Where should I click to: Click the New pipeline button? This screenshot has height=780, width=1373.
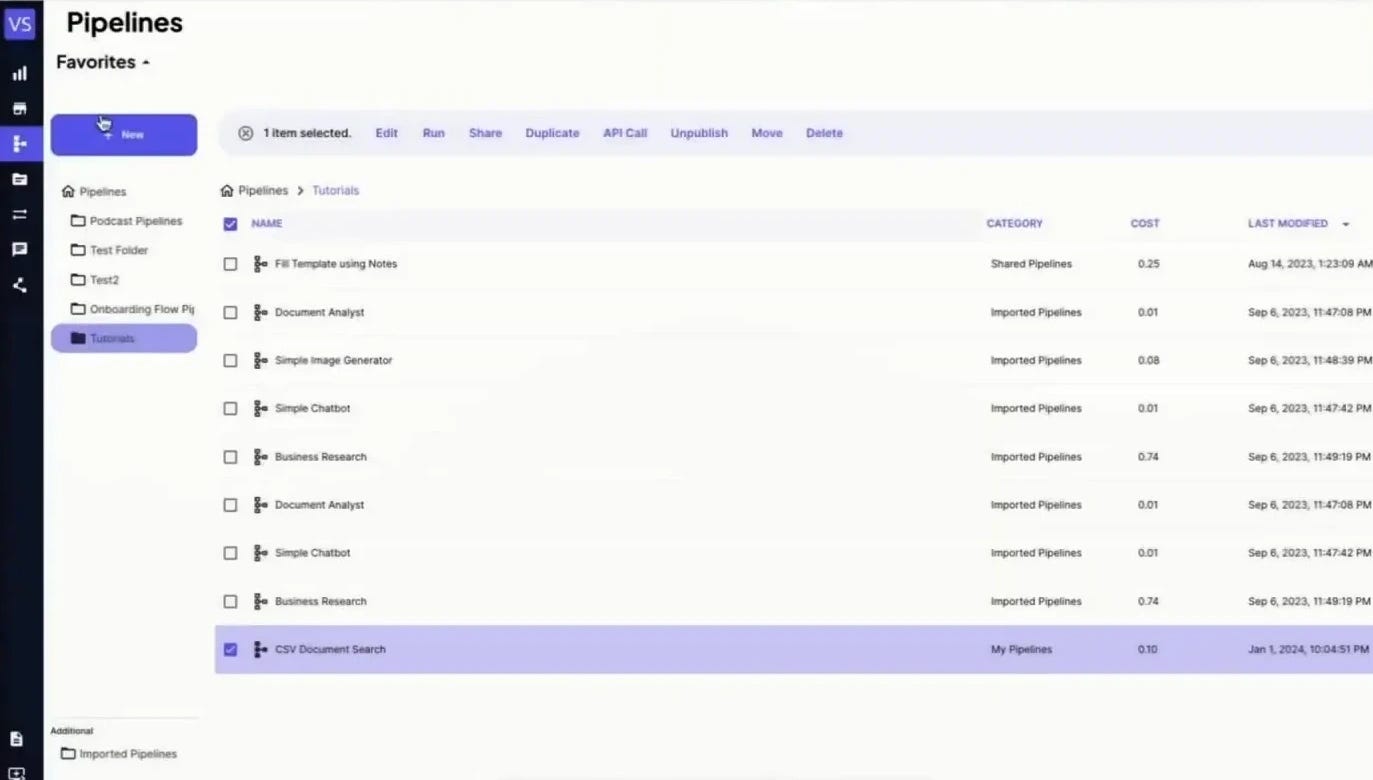pyautogui.click(x=123, y=133)
